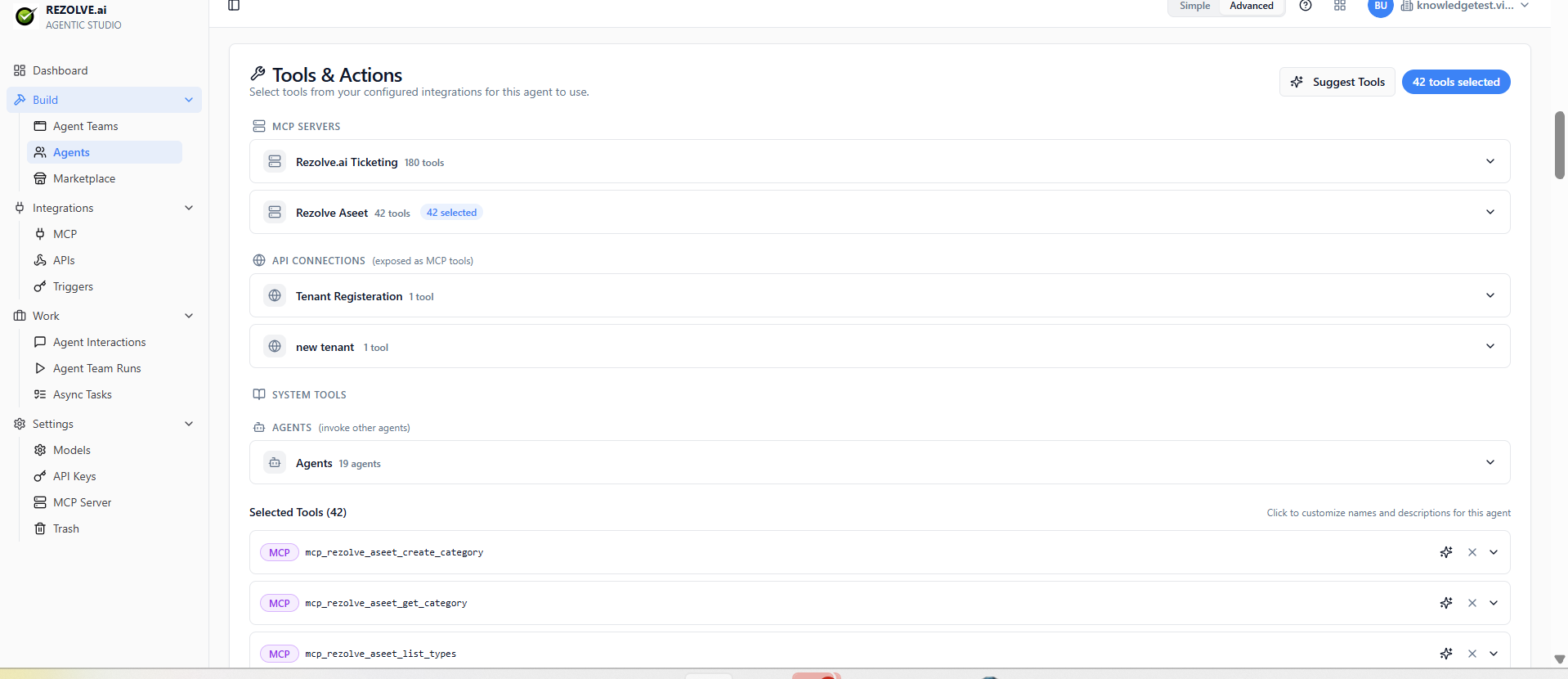The width and height of the screenshot is (1568, 679).
Task: Switch to Simple mode
Action: point(1194,6)
